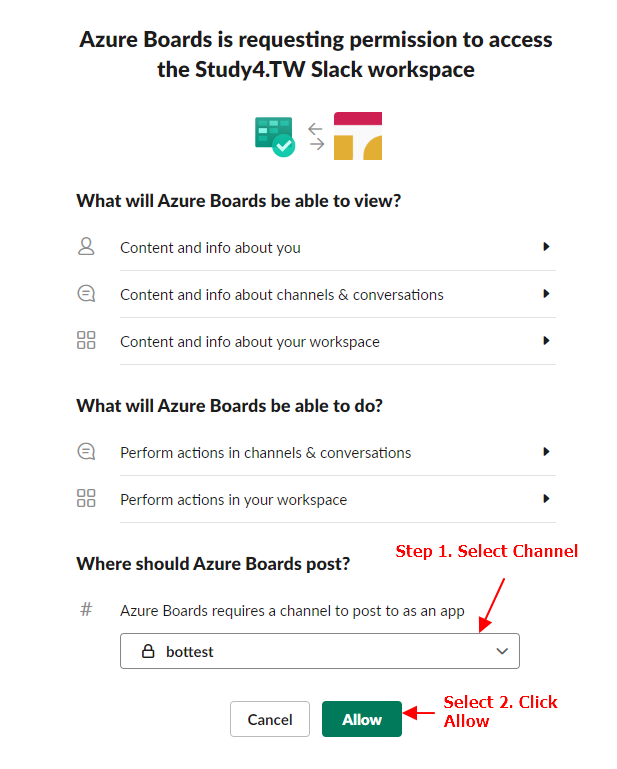Image resolution: width=617 pixels, height=769 pixels.
Task: Select 'Perform actions in your workspace' row text
Action: point(233,500)
